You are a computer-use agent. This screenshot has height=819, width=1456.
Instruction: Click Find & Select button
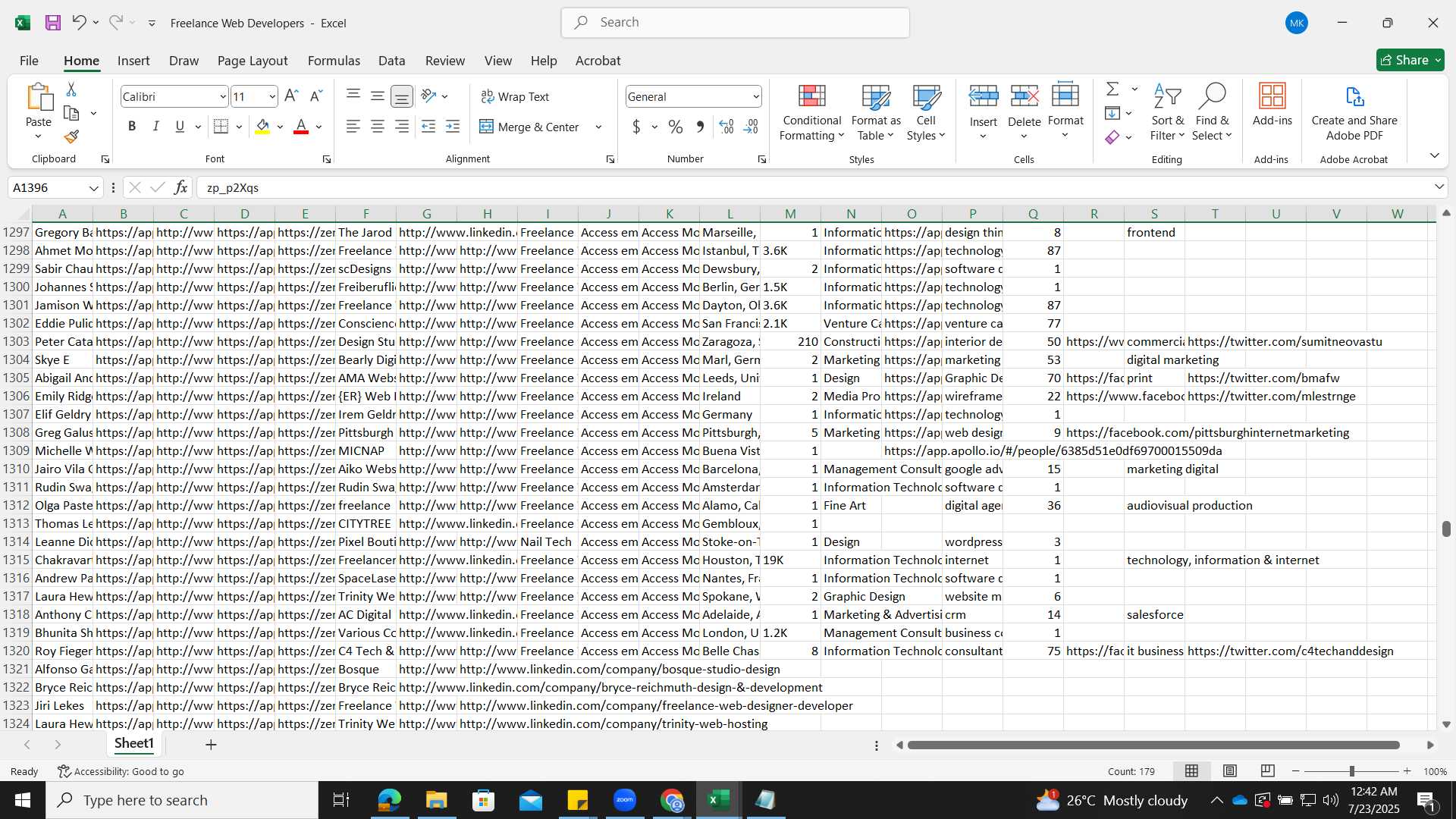coord(1212,112)
